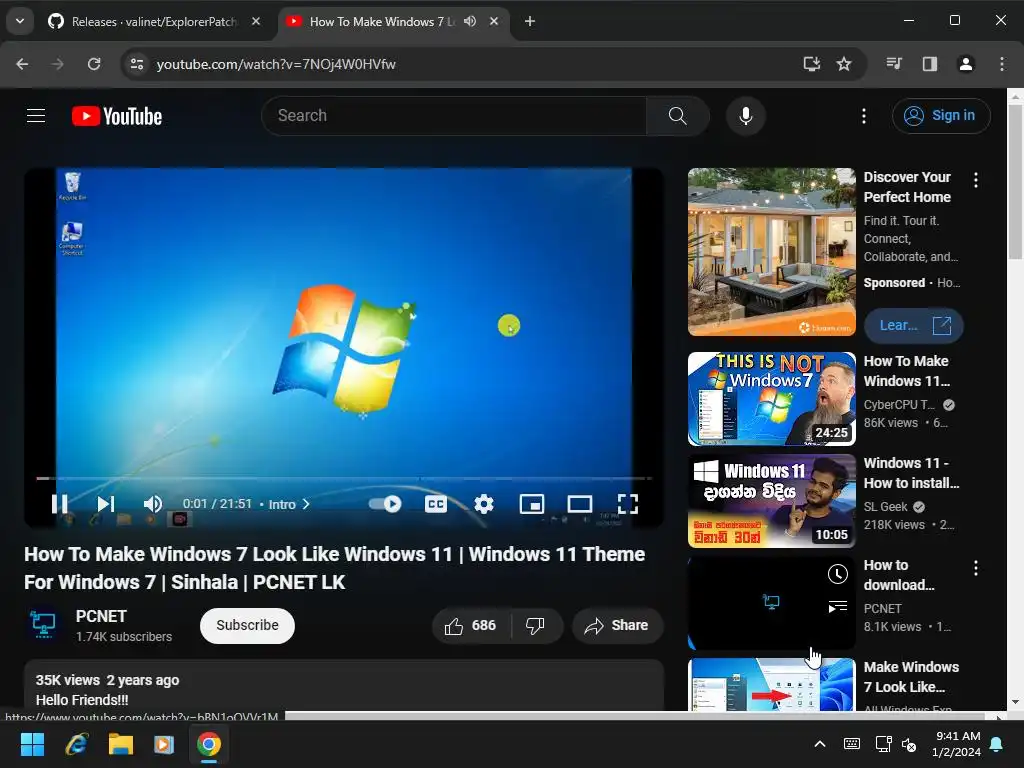The height and width of the screenshot is (768, 1024).
Task: Open 'How To Make Windows 11' title
Action: click(x=906, y=371)
